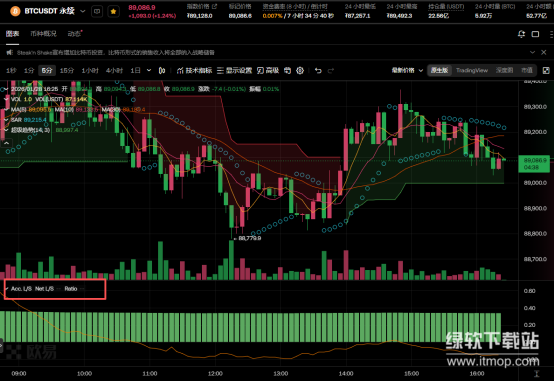The width and height of the screenshot is (554, 381).
Task: Switch to the 深度图 depth chart
Action: (x=504, y=70)
